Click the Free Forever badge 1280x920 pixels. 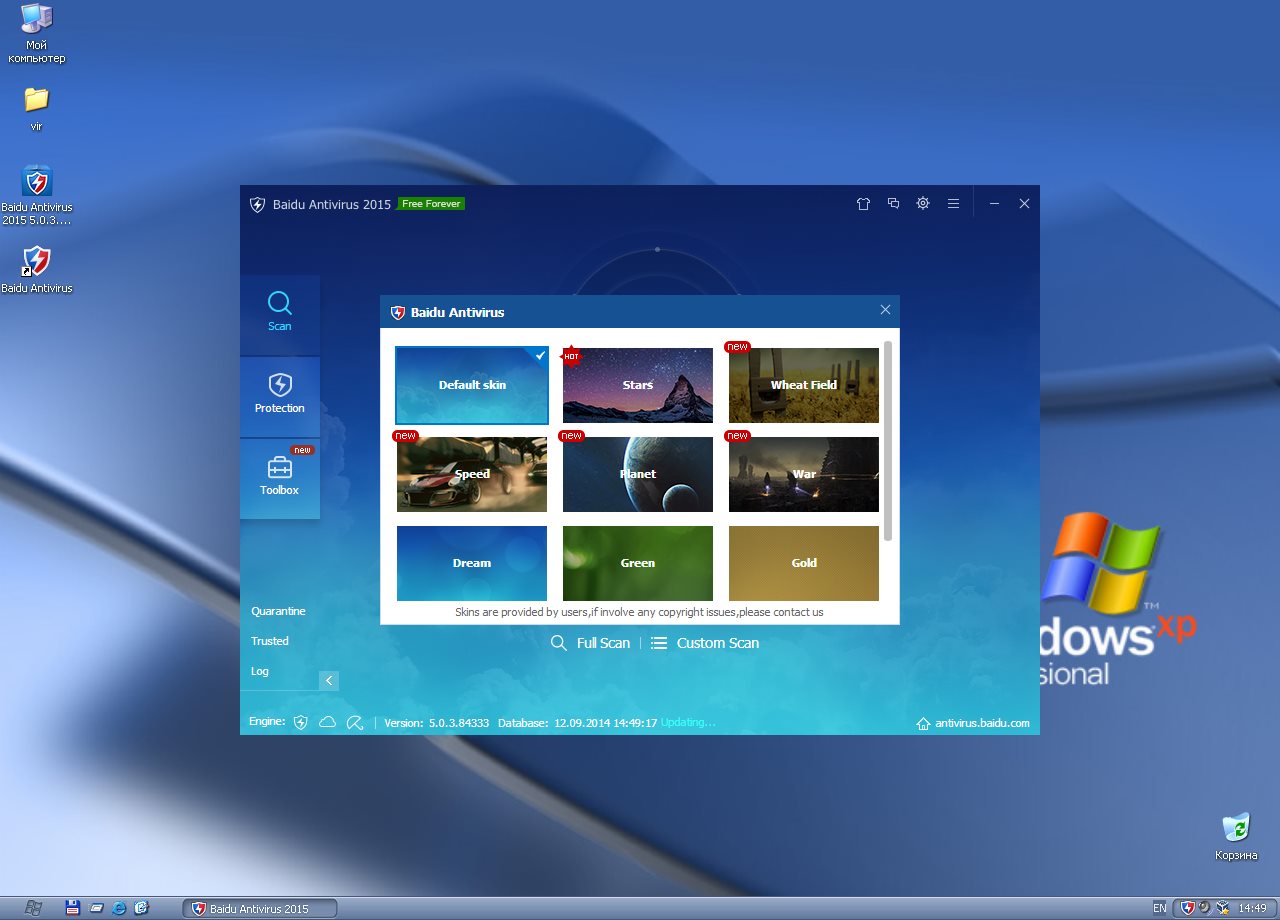pos(431,203)
